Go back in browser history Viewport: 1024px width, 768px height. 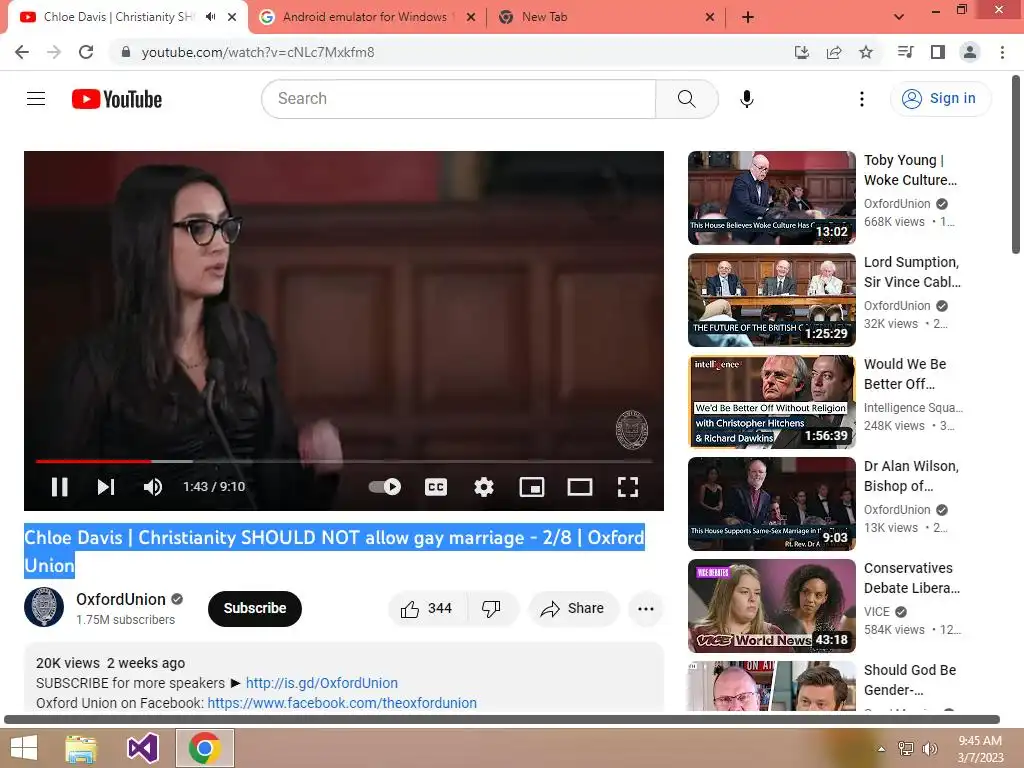point(22,52)
